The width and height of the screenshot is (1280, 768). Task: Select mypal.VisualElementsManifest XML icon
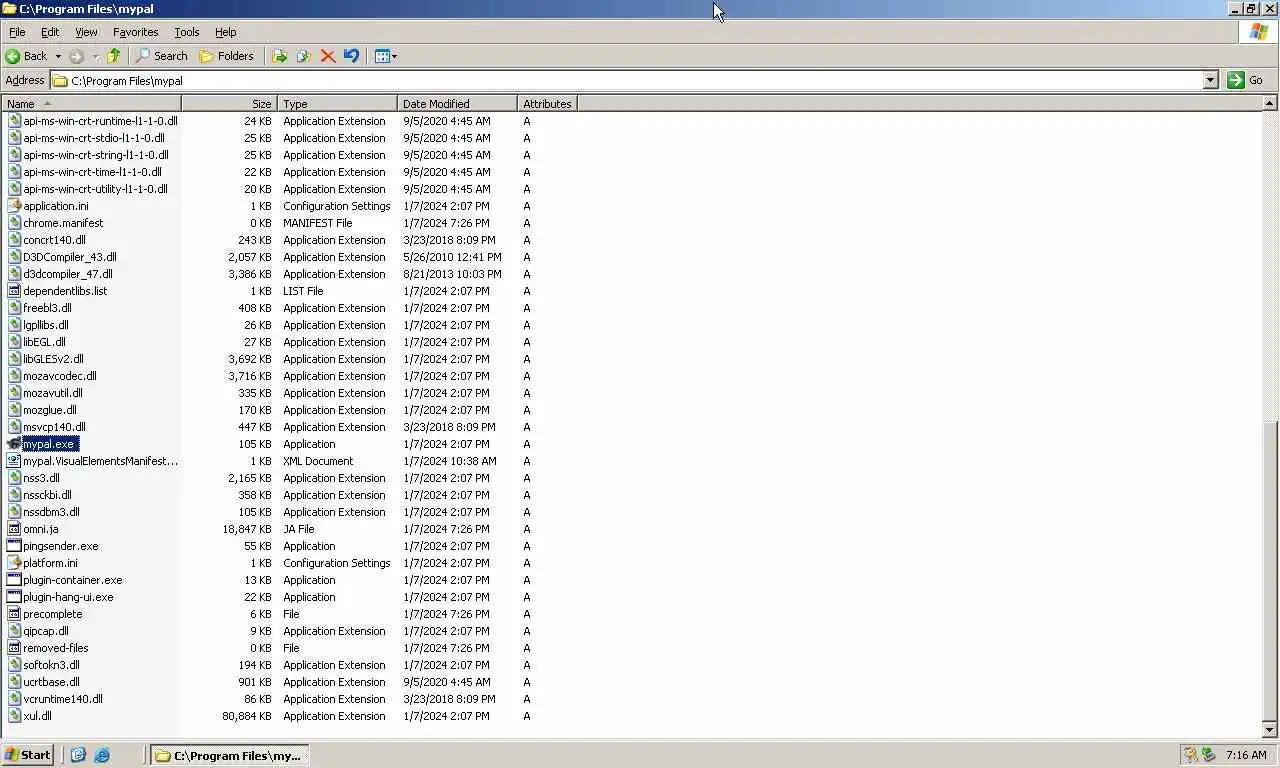pyautogui.click(x=14, y=461)
